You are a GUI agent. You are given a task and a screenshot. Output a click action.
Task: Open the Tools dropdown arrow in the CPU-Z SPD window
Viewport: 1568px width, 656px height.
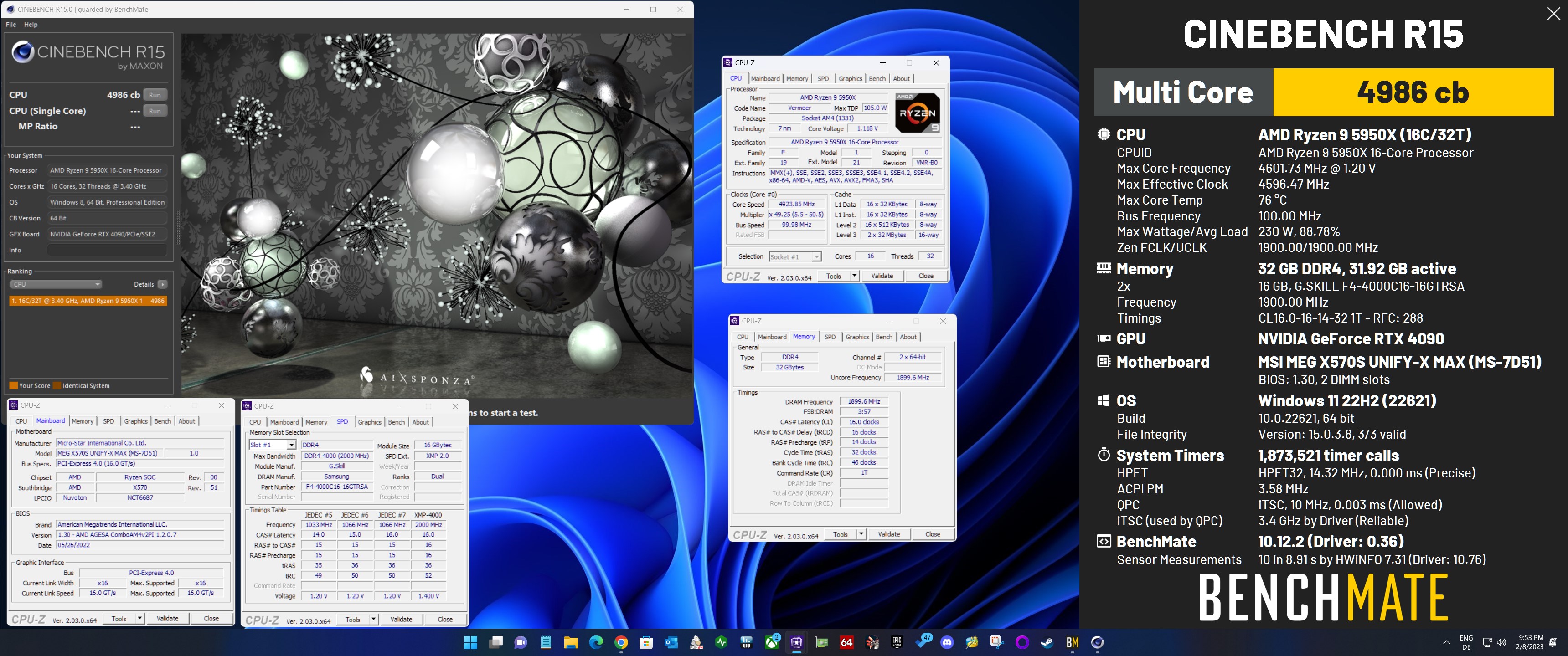373,620
